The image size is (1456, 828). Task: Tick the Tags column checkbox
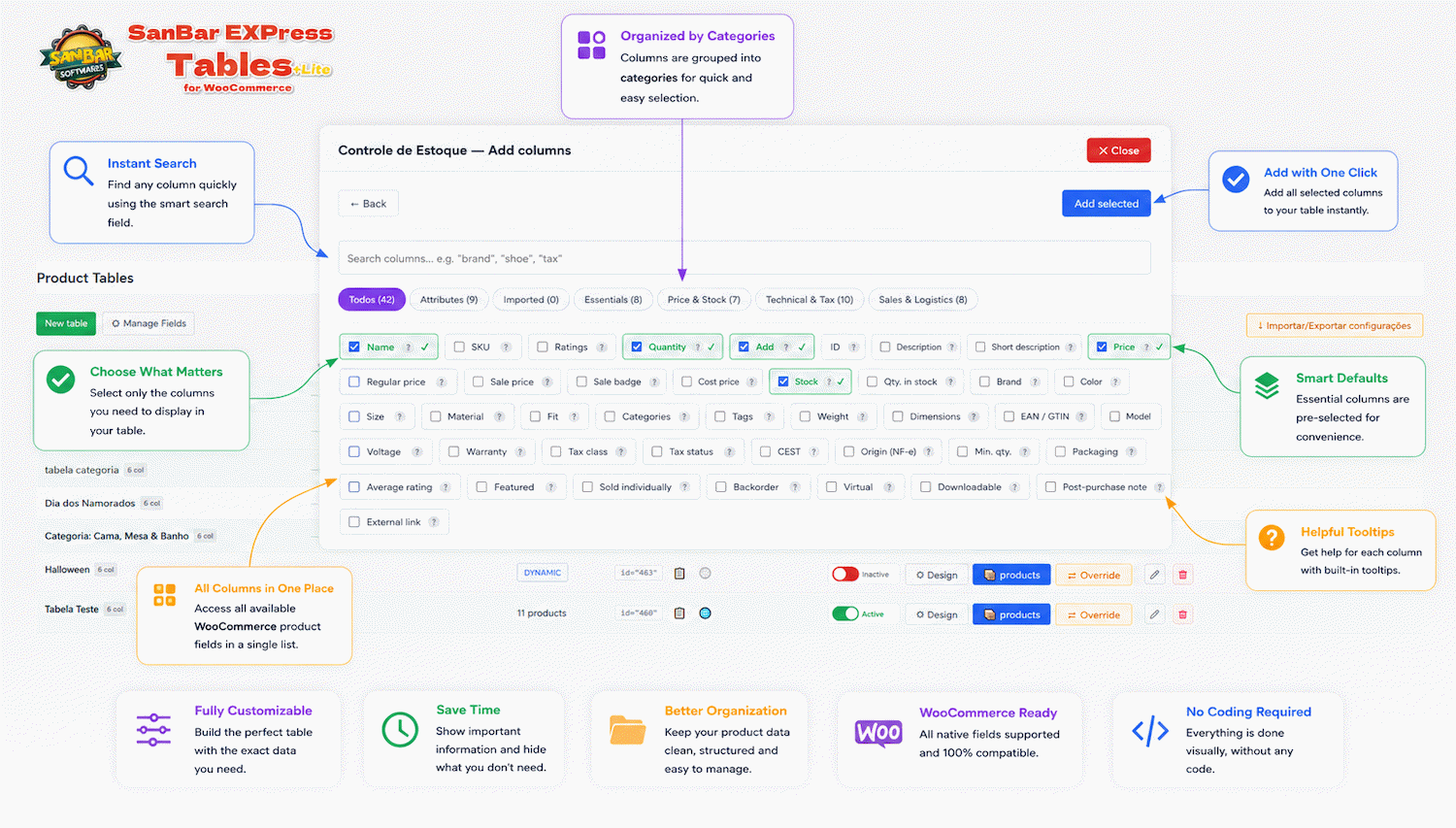coord(720,416)
